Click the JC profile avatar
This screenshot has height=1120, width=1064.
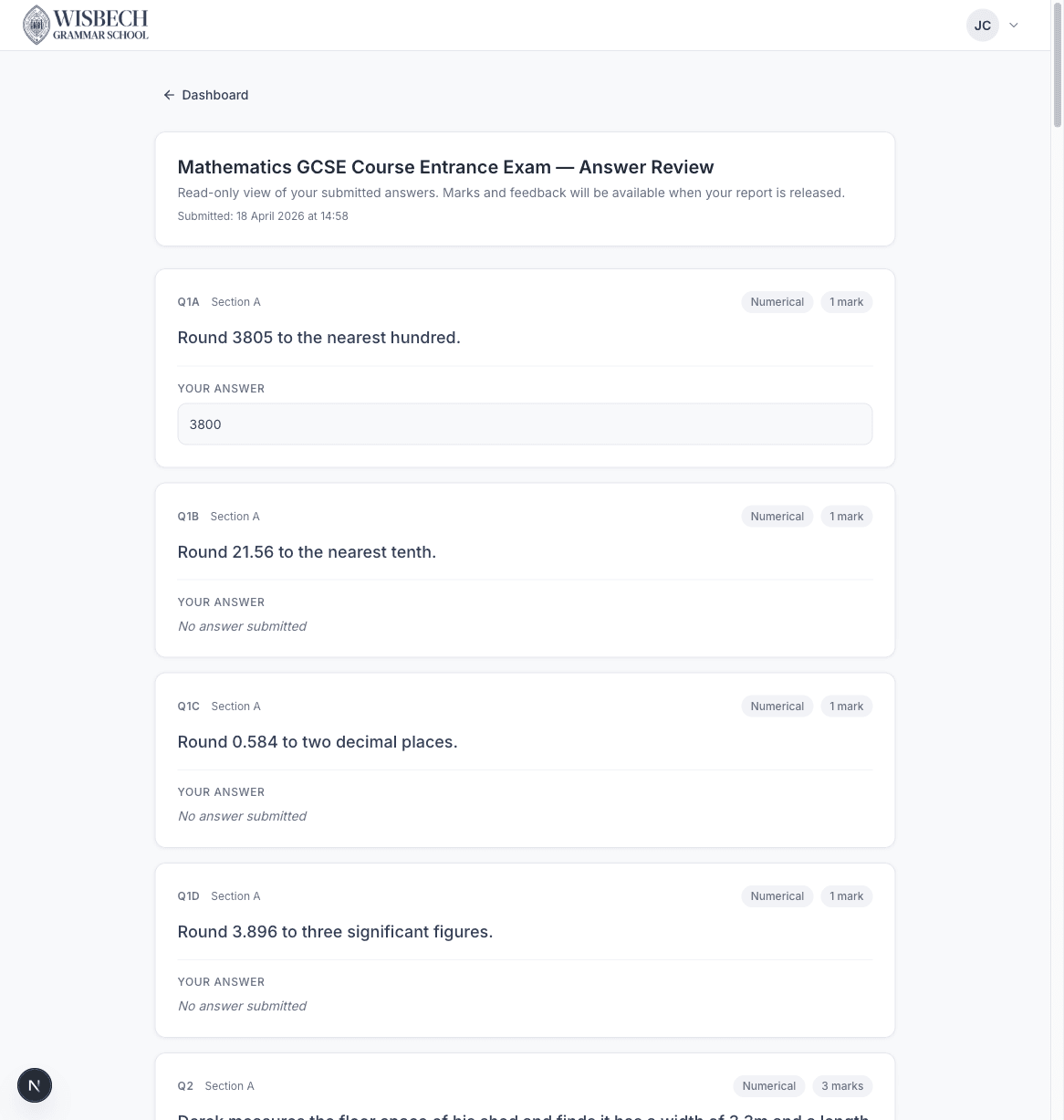point(983,25)
